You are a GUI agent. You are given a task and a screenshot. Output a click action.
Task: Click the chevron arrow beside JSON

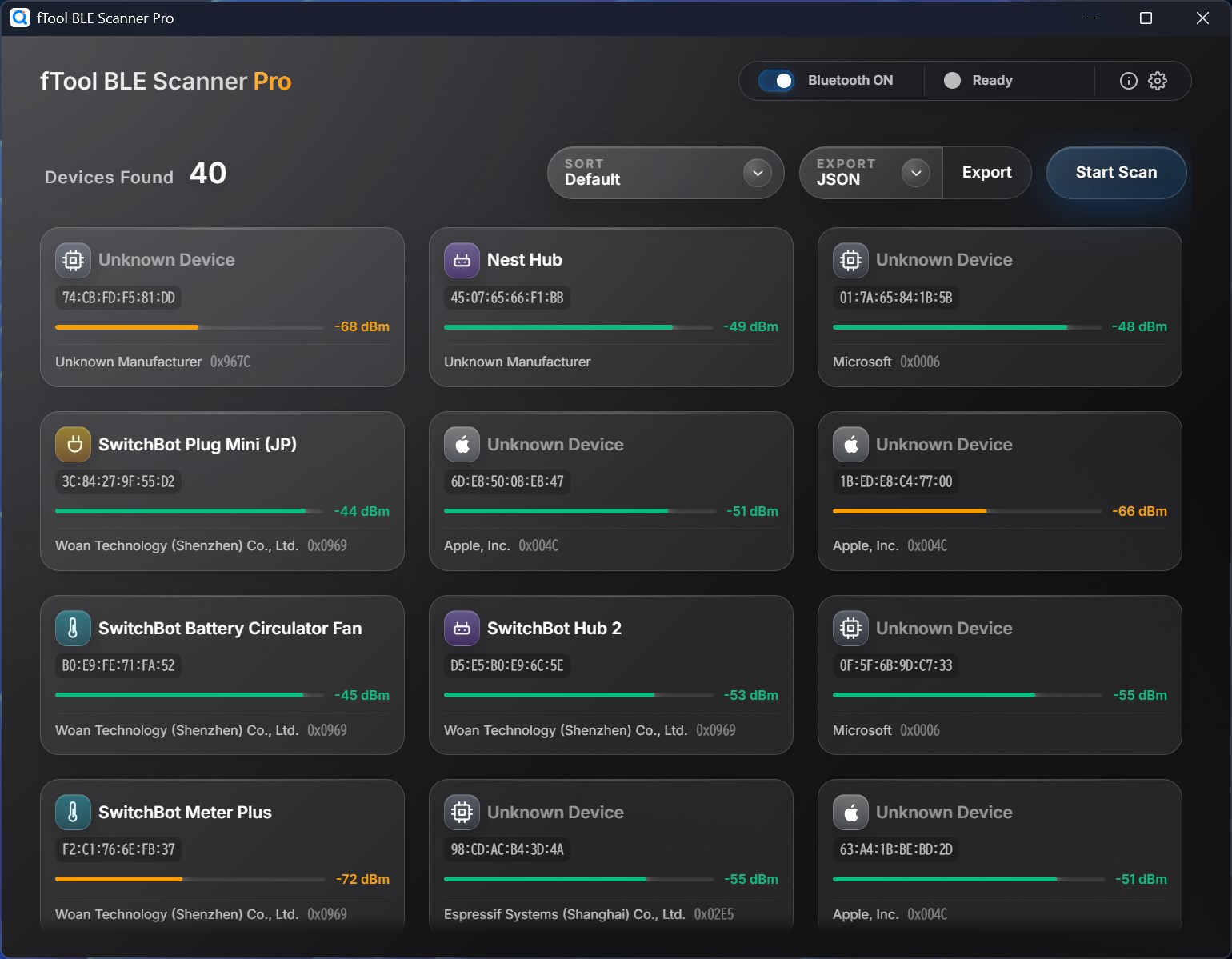tap(916, 173)
